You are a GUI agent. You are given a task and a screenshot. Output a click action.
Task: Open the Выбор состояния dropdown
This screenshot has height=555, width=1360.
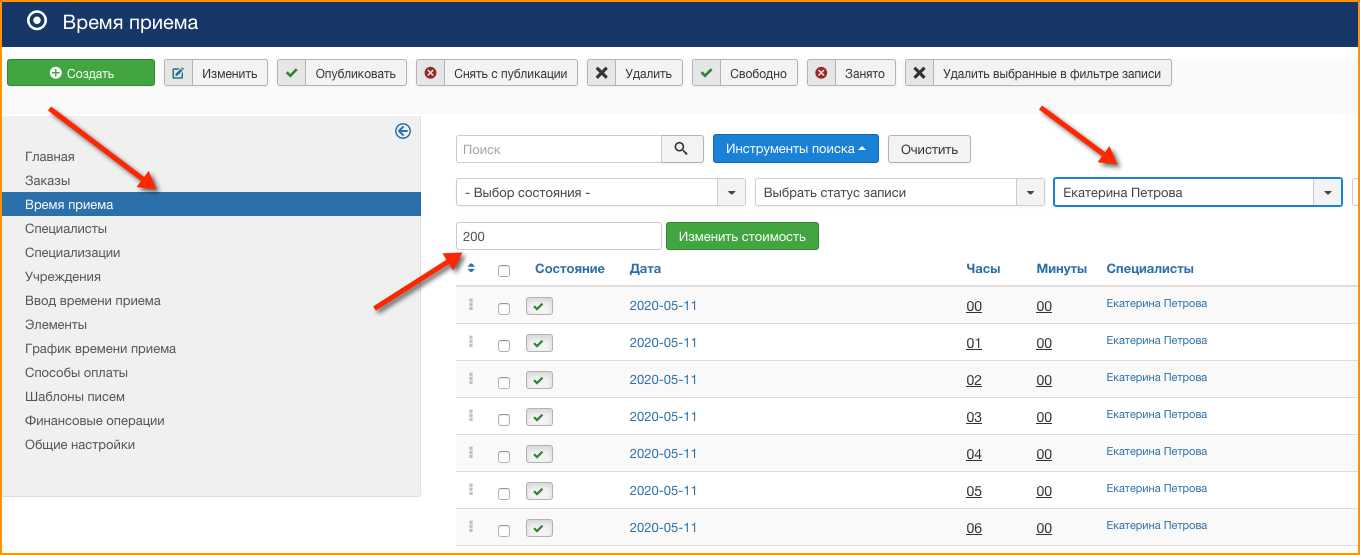point(600,192)
